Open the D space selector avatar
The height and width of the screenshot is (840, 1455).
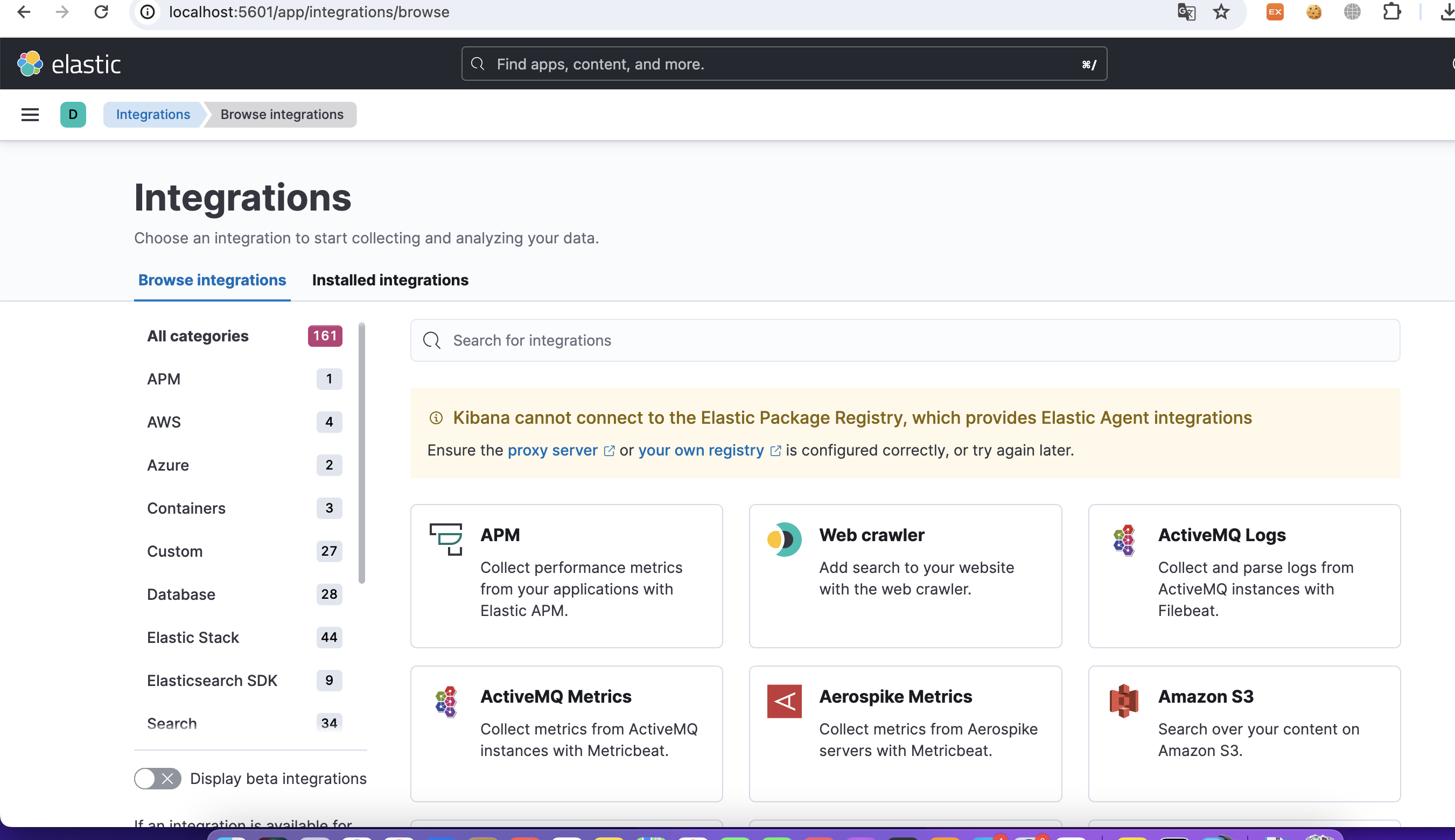[x=73, y=115]
